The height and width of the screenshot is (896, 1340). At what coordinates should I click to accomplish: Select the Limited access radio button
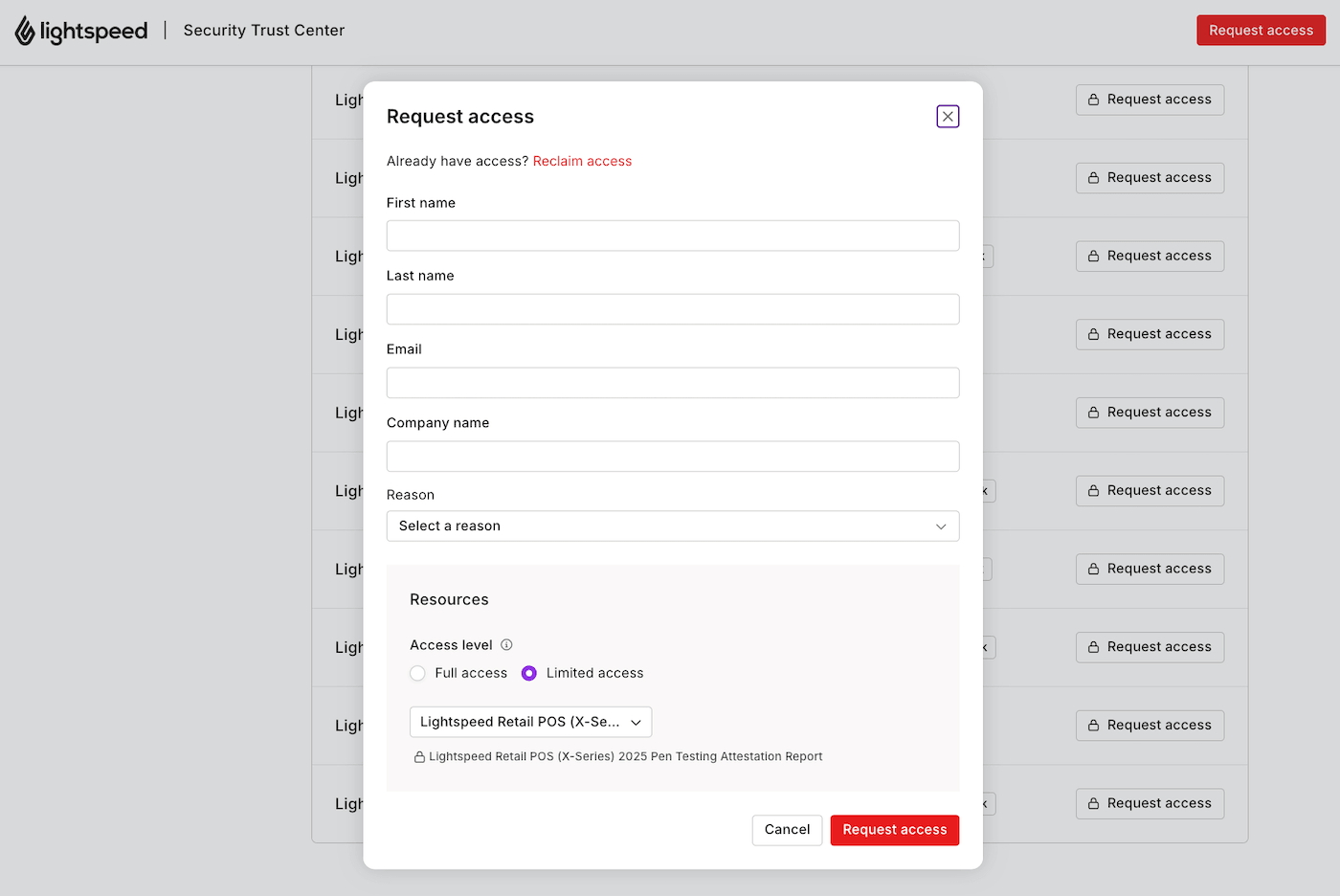point(528,673)
